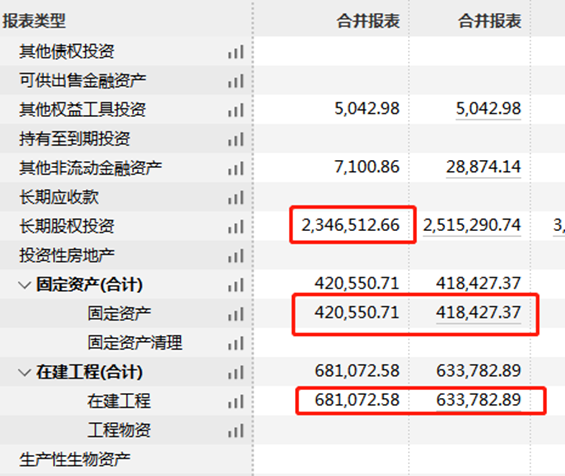The image size is (565, 476).
Task: Open chart icon for 长期股权投资 row
Action: coord(236,227)
